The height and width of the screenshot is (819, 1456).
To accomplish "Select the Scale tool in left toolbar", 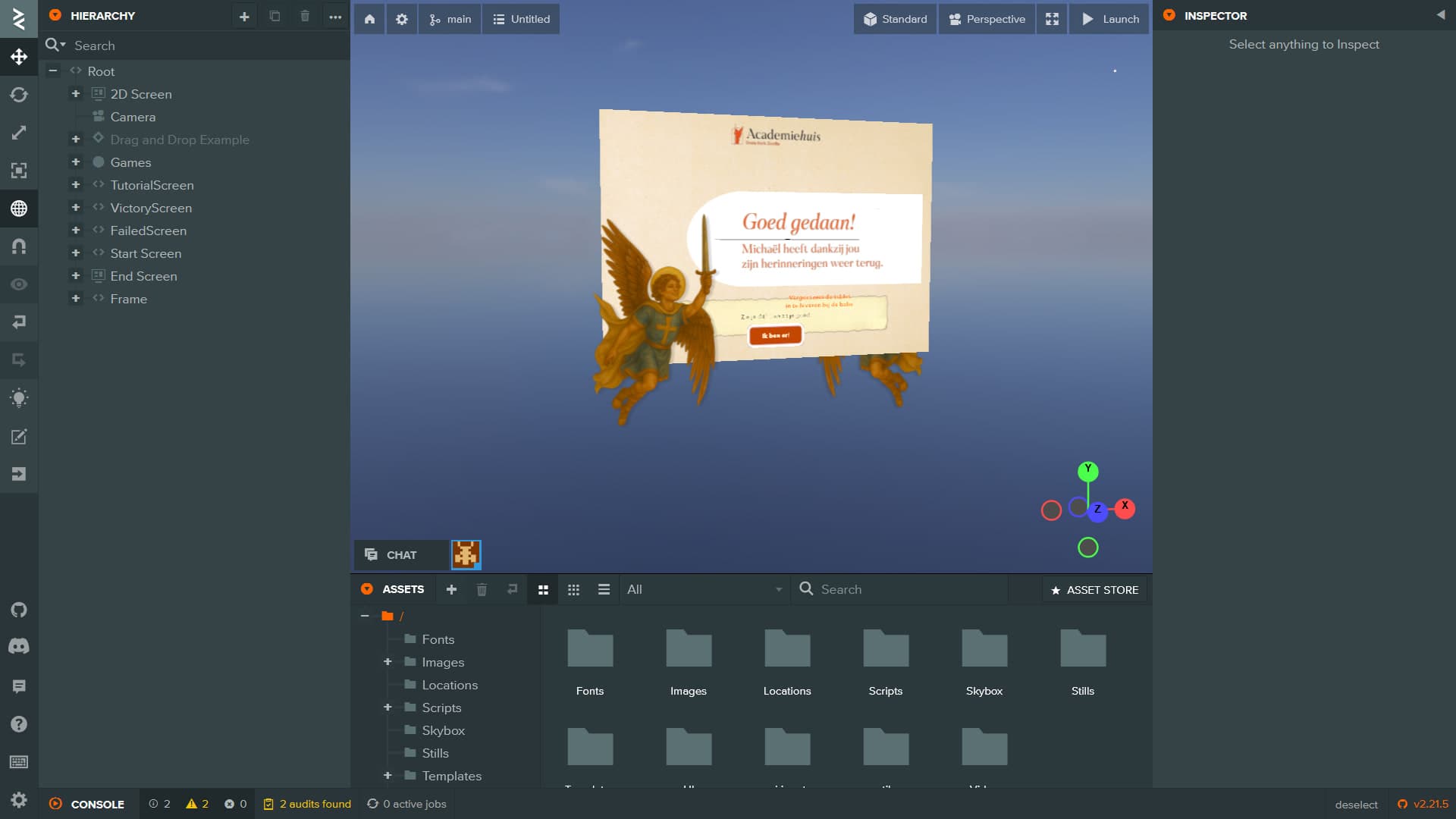I will (19, 133).
